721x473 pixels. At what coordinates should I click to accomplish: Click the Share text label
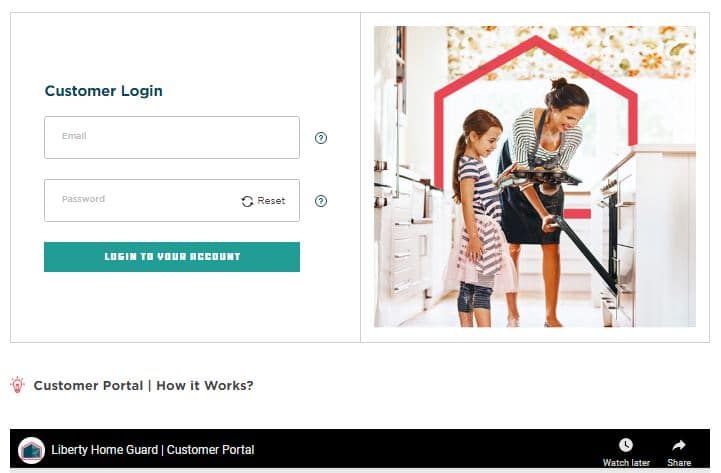tap(679, 462)
